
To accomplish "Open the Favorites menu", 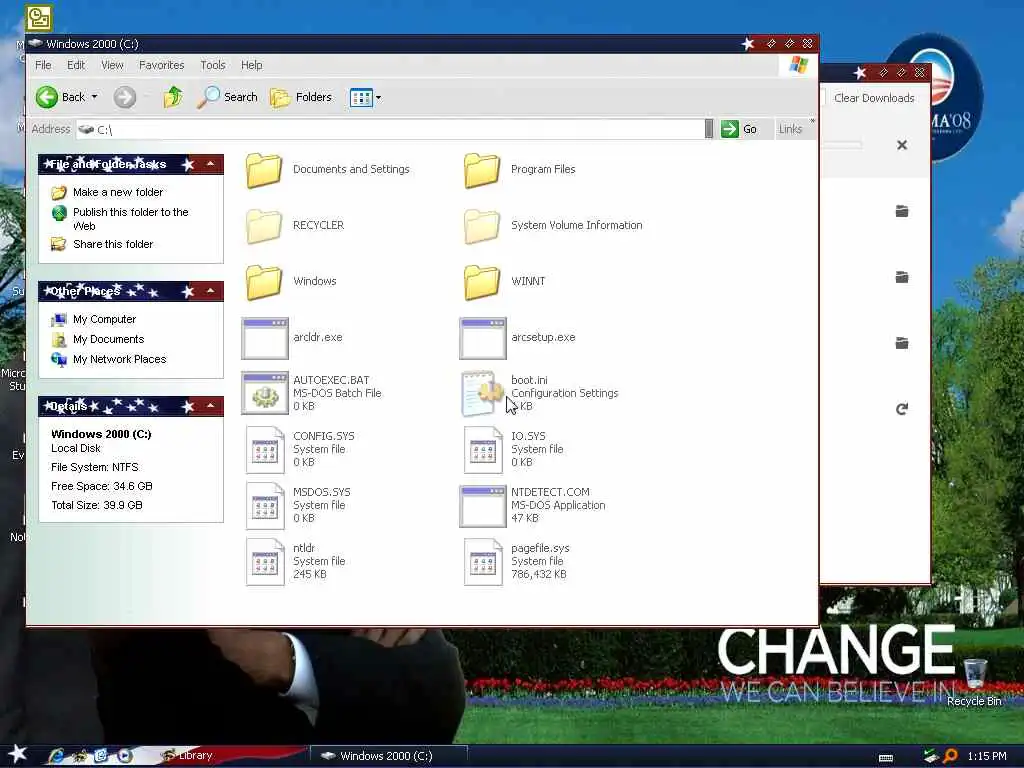I will [x=161, y=65].
